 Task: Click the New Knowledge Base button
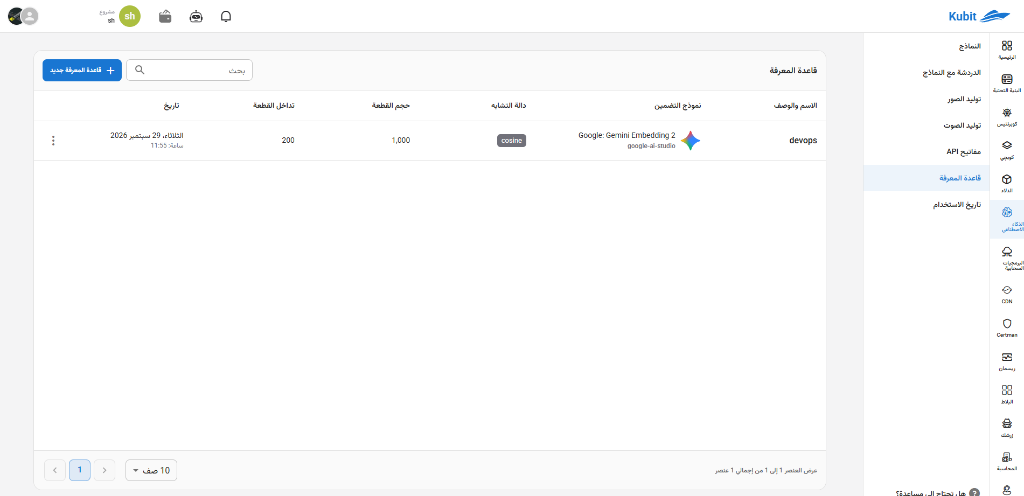point(82,70)
